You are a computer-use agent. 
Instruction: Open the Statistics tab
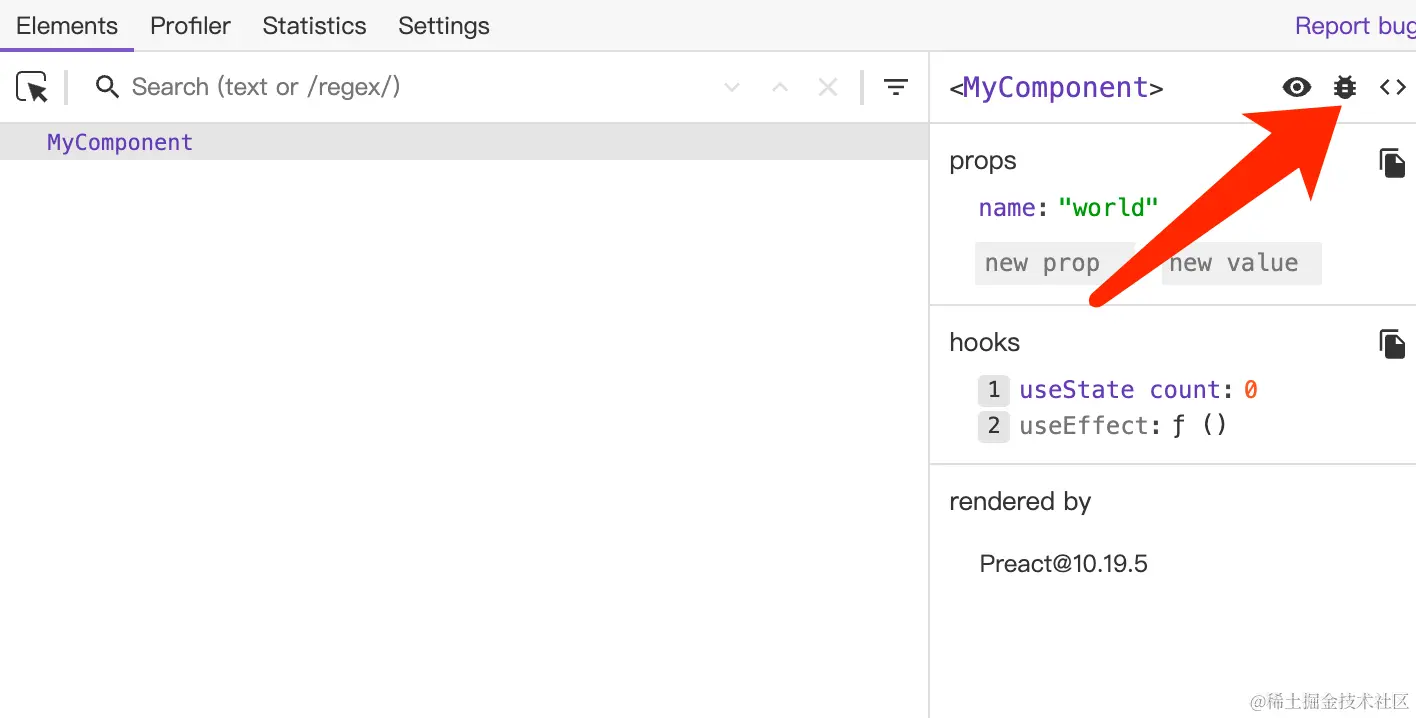[x=314, y=26]
